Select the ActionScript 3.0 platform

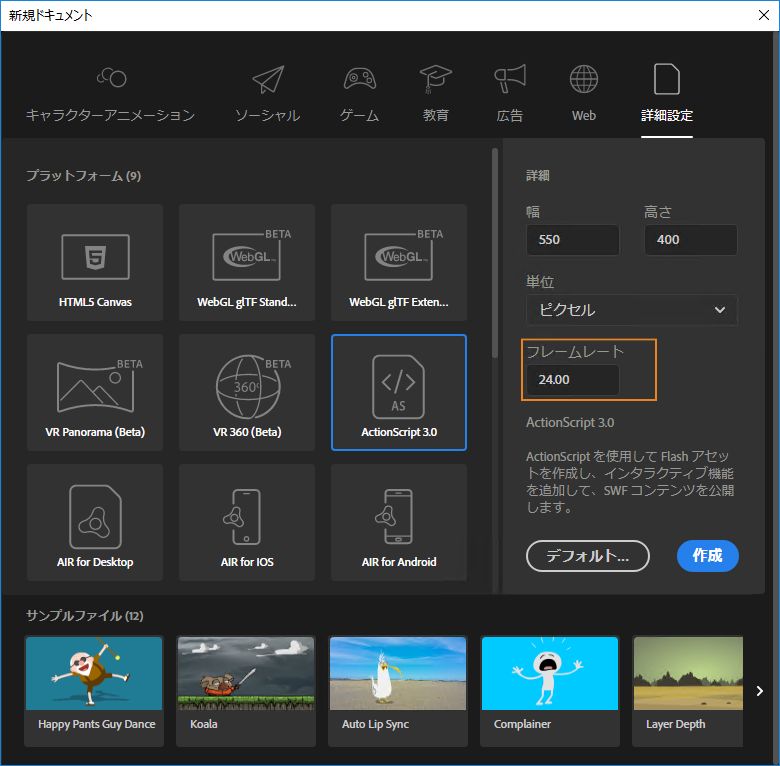[x=399, y=392]
